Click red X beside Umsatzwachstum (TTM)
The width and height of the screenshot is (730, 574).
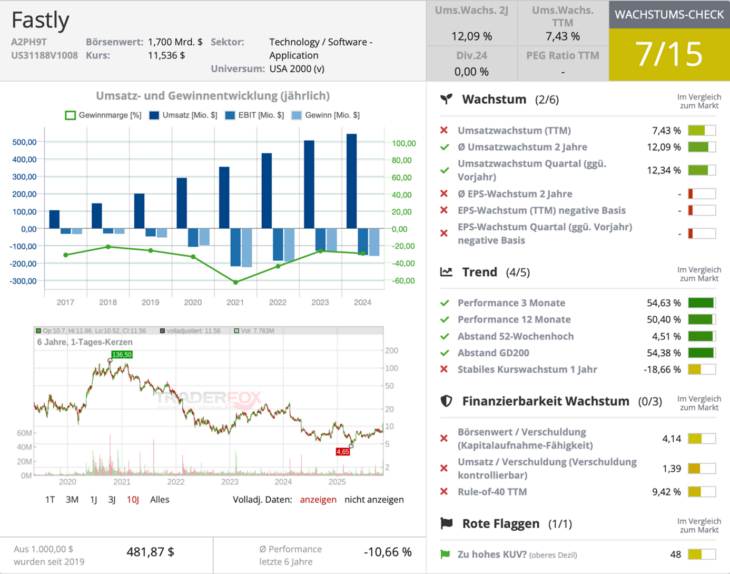point(444,131)
